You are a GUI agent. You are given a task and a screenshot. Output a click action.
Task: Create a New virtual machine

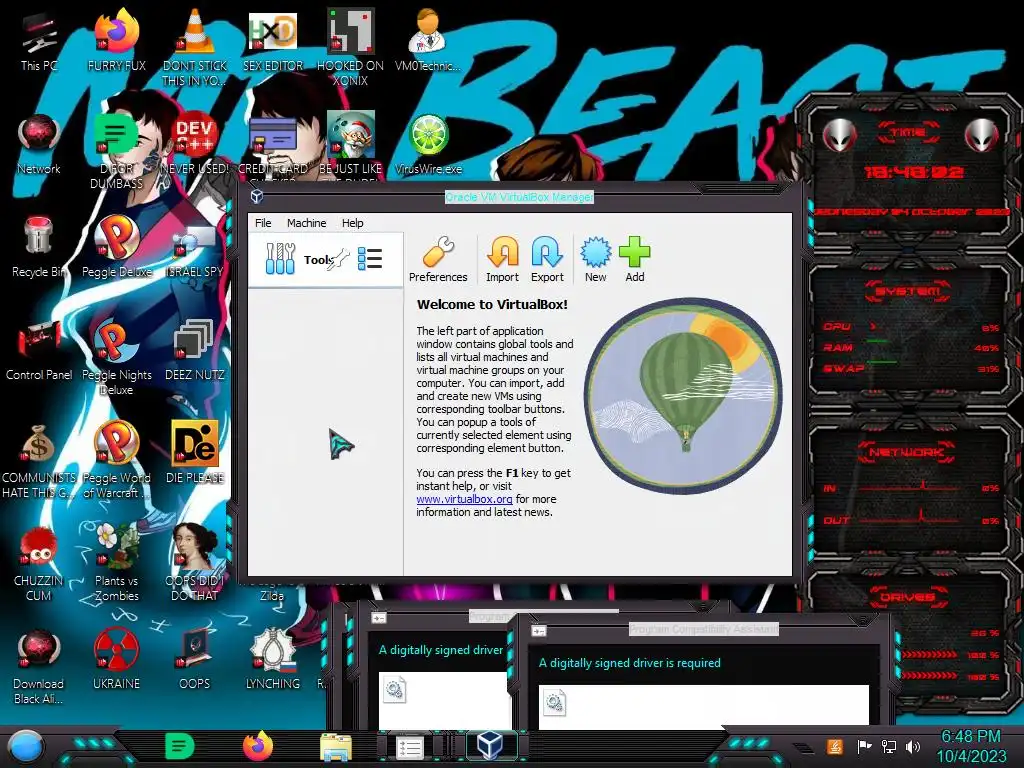point(596,259)
